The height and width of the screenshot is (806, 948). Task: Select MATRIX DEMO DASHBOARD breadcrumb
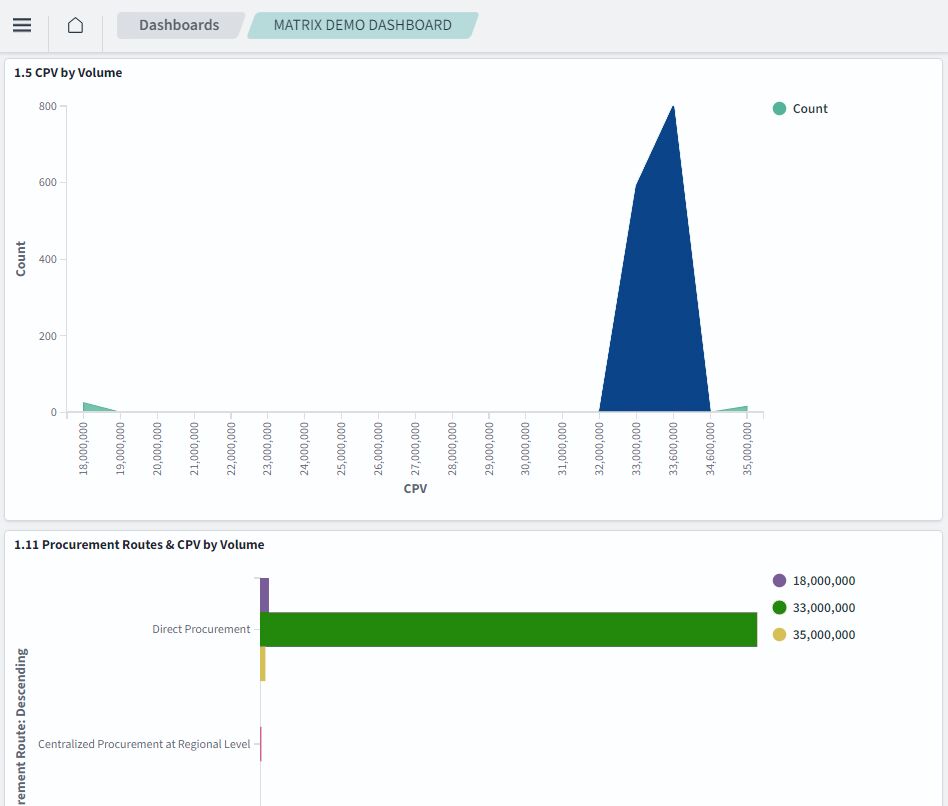(362, 25)
